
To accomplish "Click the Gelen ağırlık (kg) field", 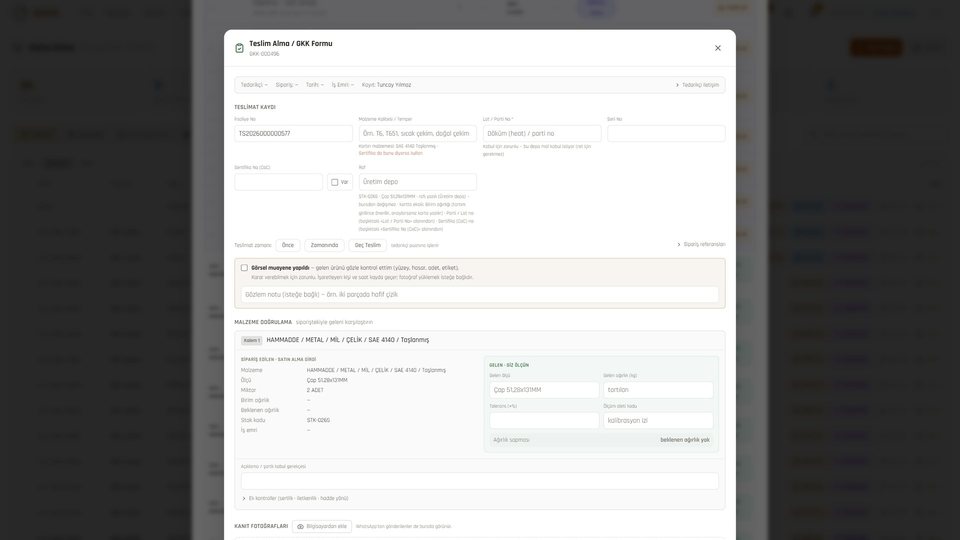I will [658, 390].
